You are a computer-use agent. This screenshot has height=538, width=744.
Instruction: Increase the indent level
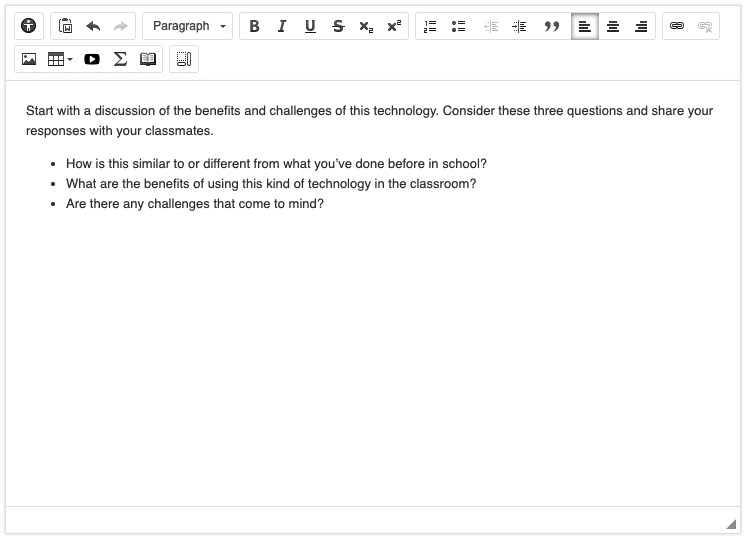519,26
